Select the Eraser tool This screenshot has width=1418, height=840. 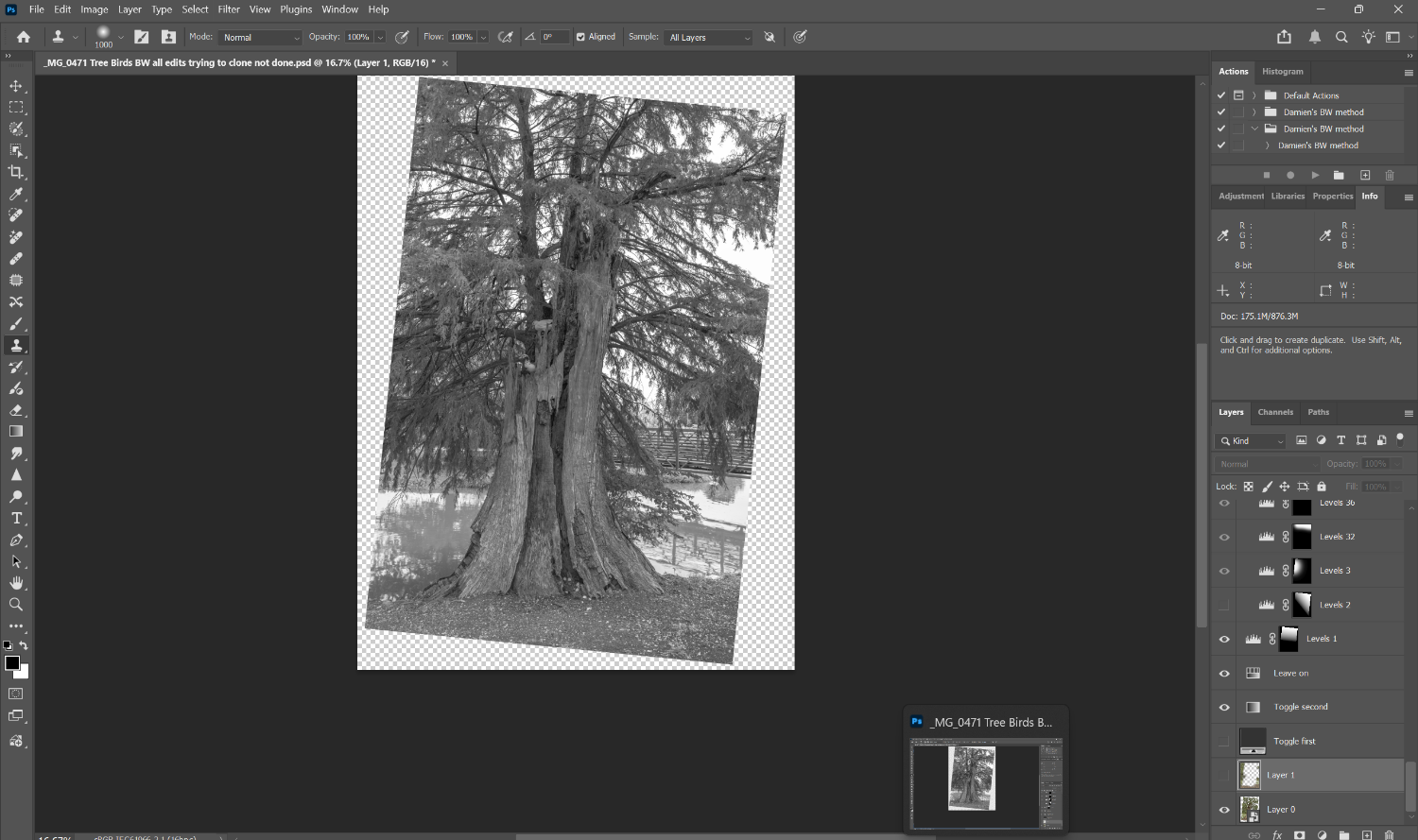point(16,410)
